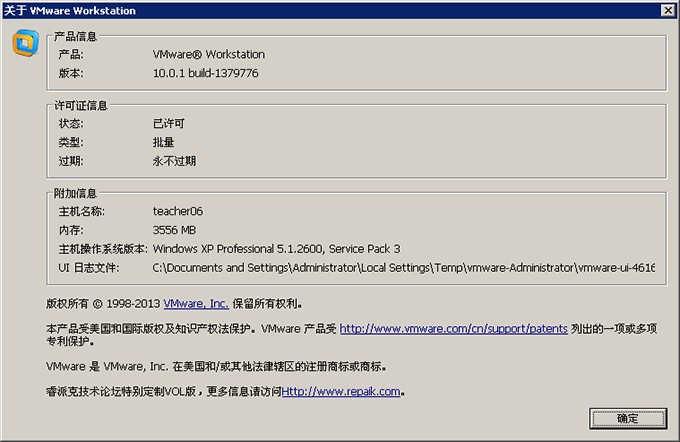Click the 主机名称: label

[x=82, y=211]
